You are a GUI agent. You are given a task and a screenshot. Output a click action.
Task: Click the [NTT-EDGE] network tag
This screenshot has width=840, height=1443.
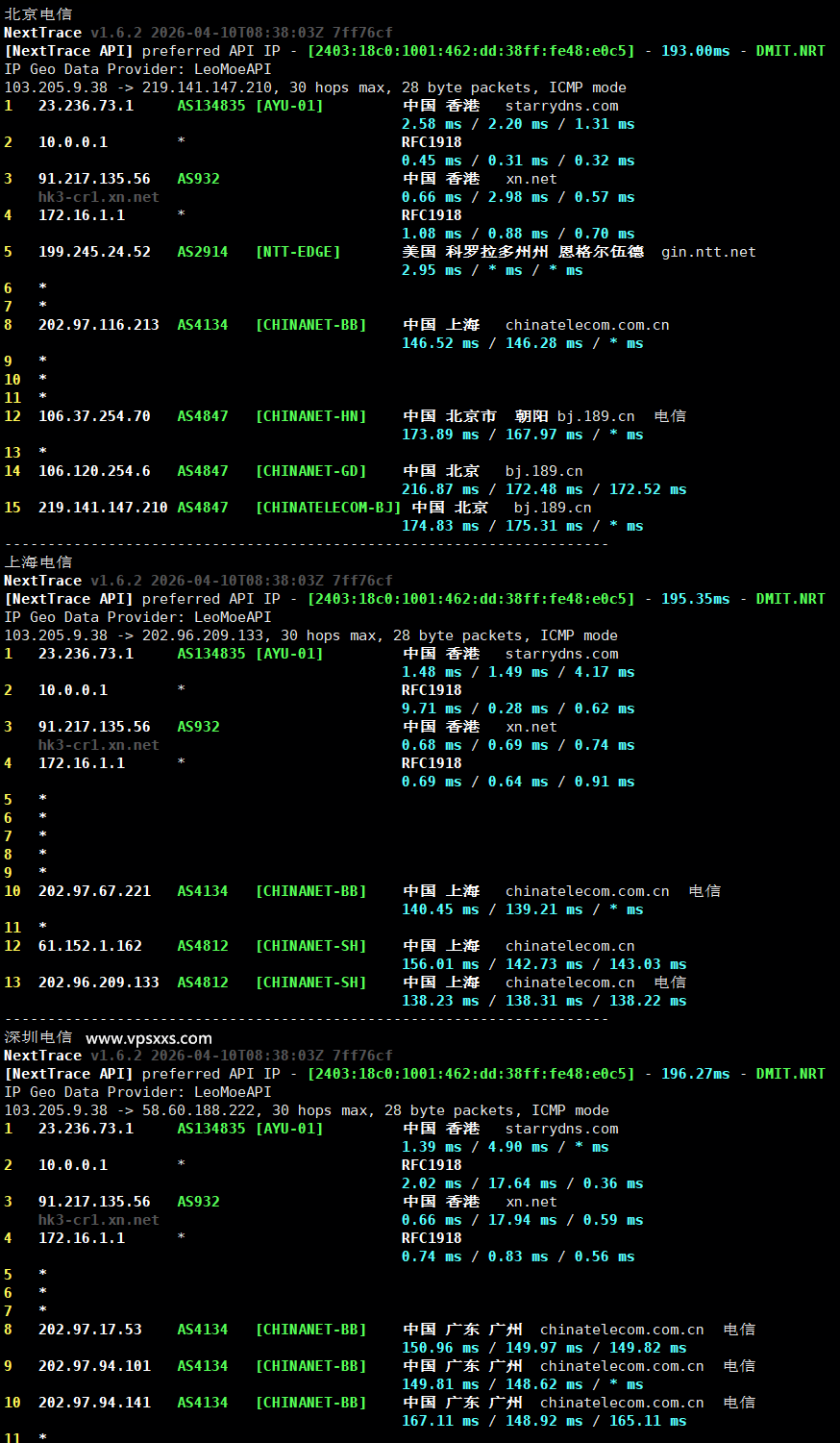click(298, 252)
